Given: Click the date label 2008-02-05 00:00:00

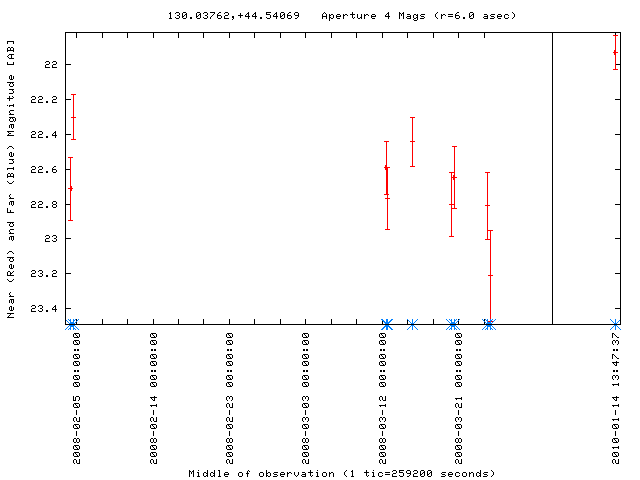Looking at the screenshot, I should pos(77,398).
